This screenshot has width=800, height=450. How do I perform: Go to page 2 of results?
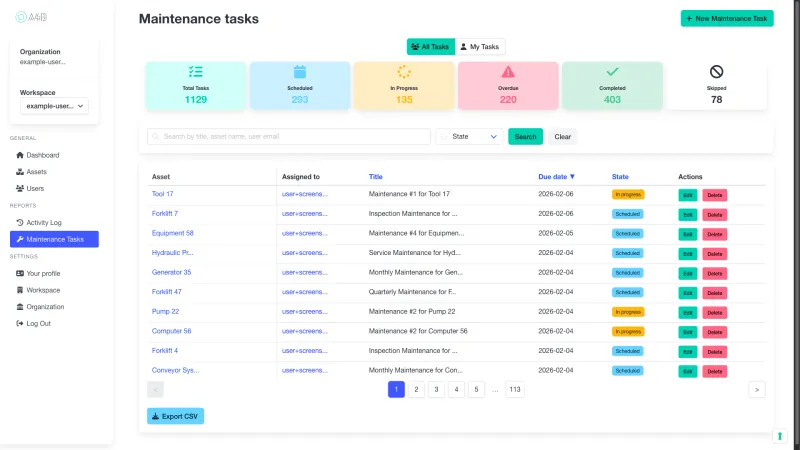point(416,390)
